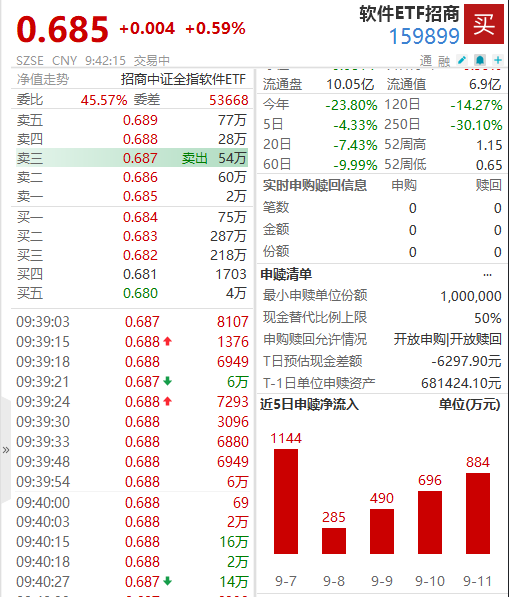Open the 净值走势 tab

[x=43, y=79]
